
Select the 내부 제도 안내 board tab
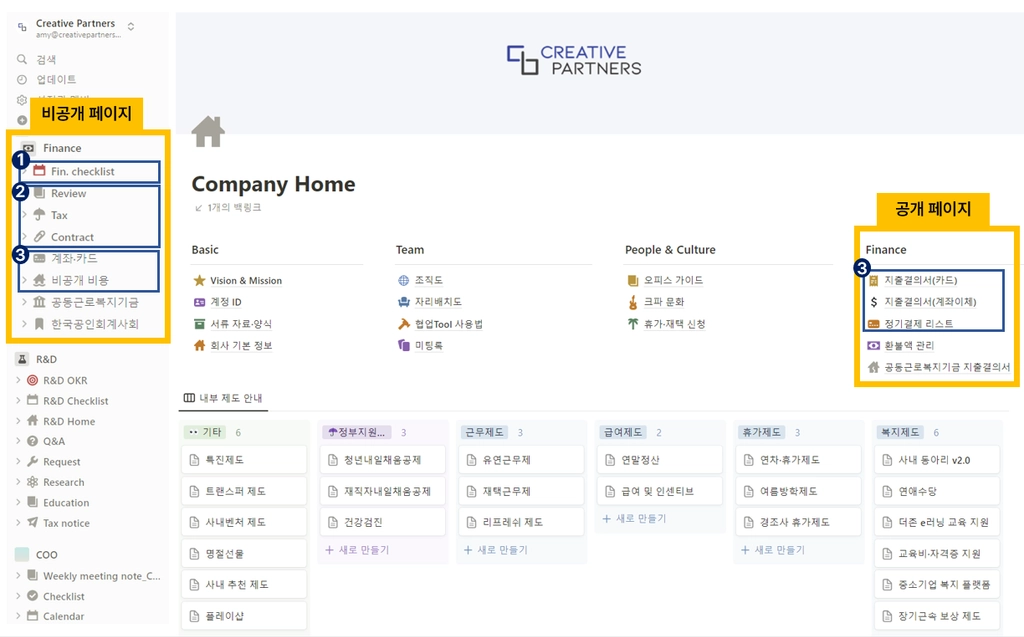(223, 398)
